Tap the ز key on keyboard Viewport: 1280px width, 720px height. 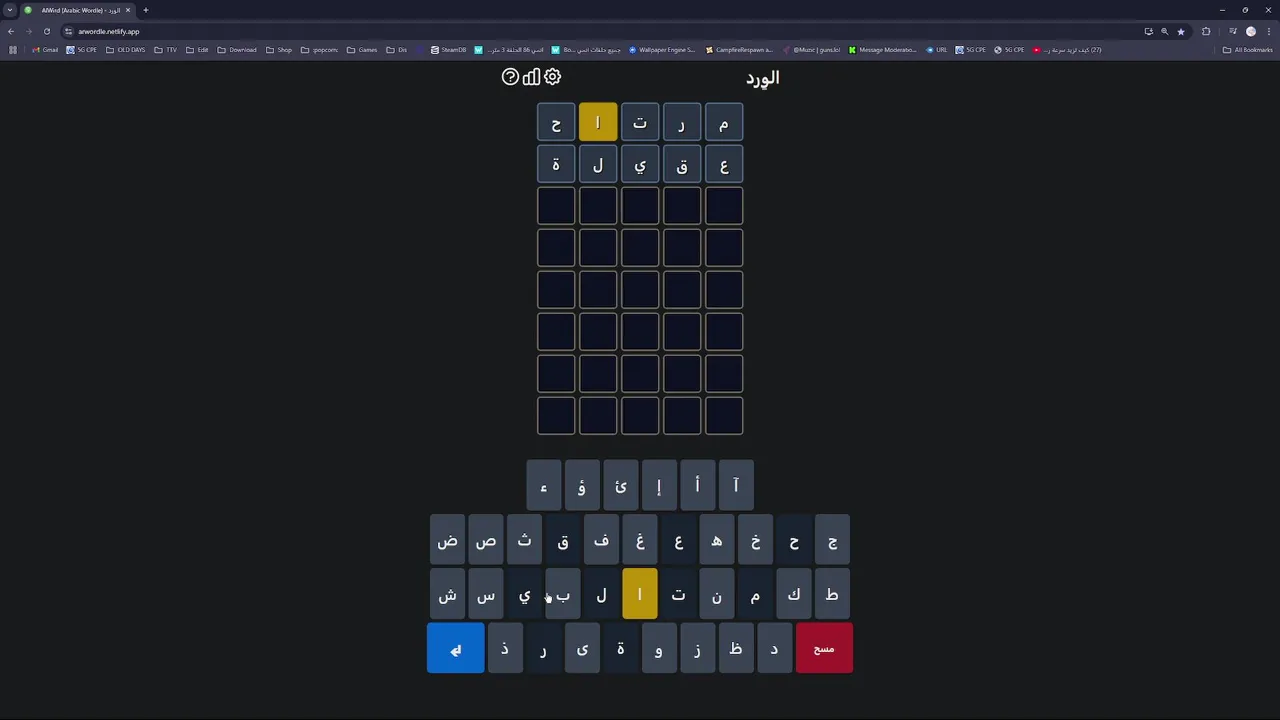(x=697, y=648)
